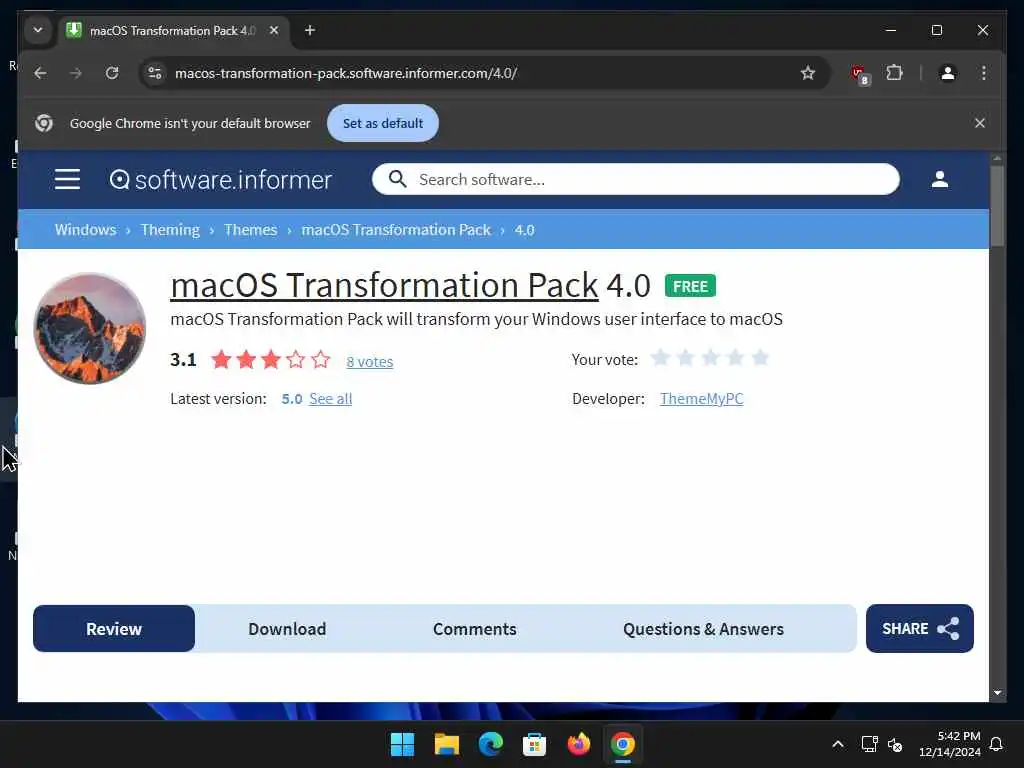The height and width of the screenshot is (768, 1024).
Task: Rate five stars in Your vote
Action: point(760,358)
